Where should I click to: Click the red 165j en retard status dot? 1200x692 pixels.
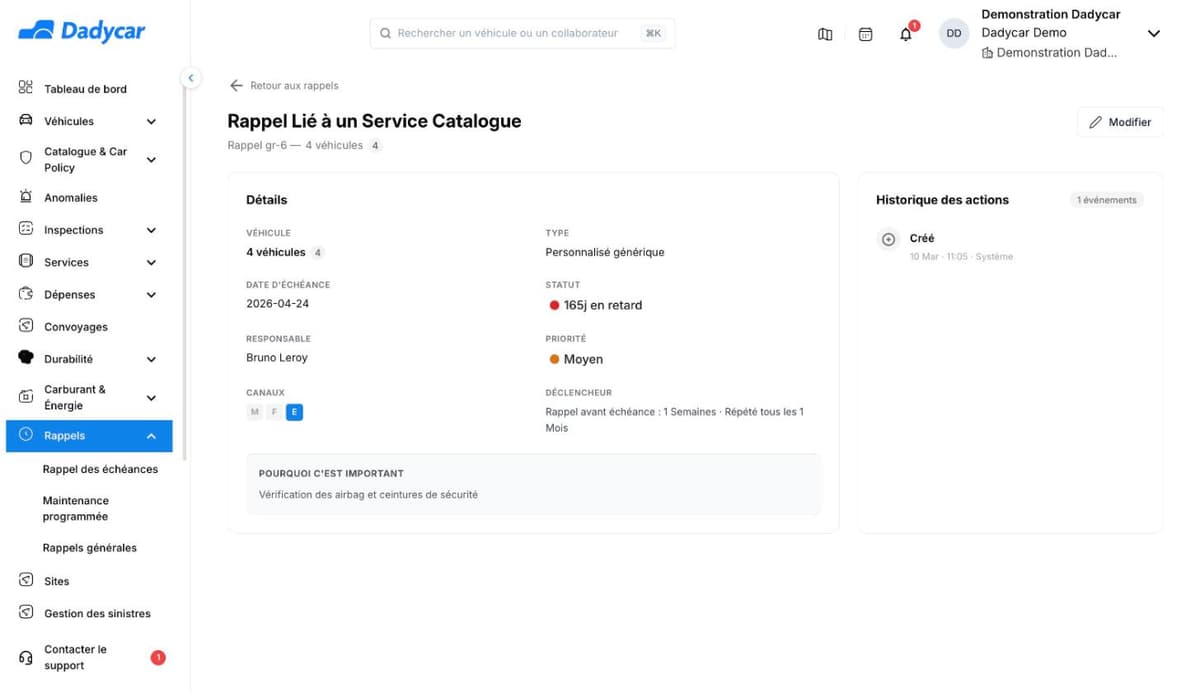(x=554, y=305)
